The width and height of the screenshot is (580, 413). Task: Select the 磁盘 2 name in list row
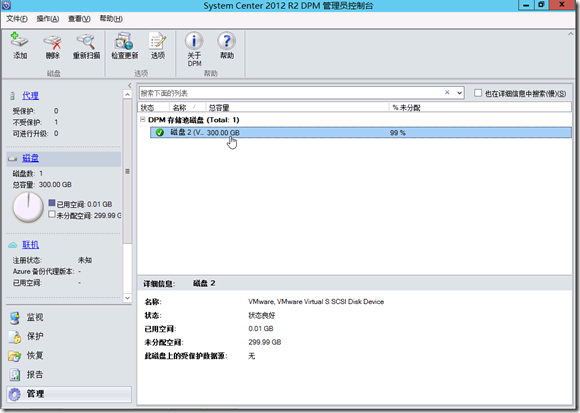(x=186, y=132)
